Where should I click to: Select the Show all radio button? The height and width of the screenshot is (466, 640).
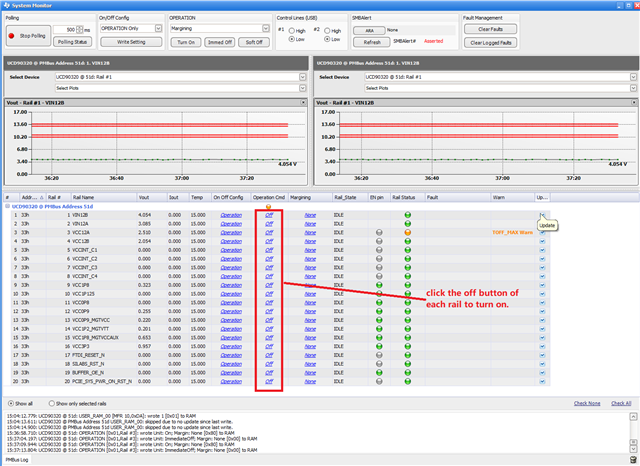pyautogui.click(x=11, y=403)
